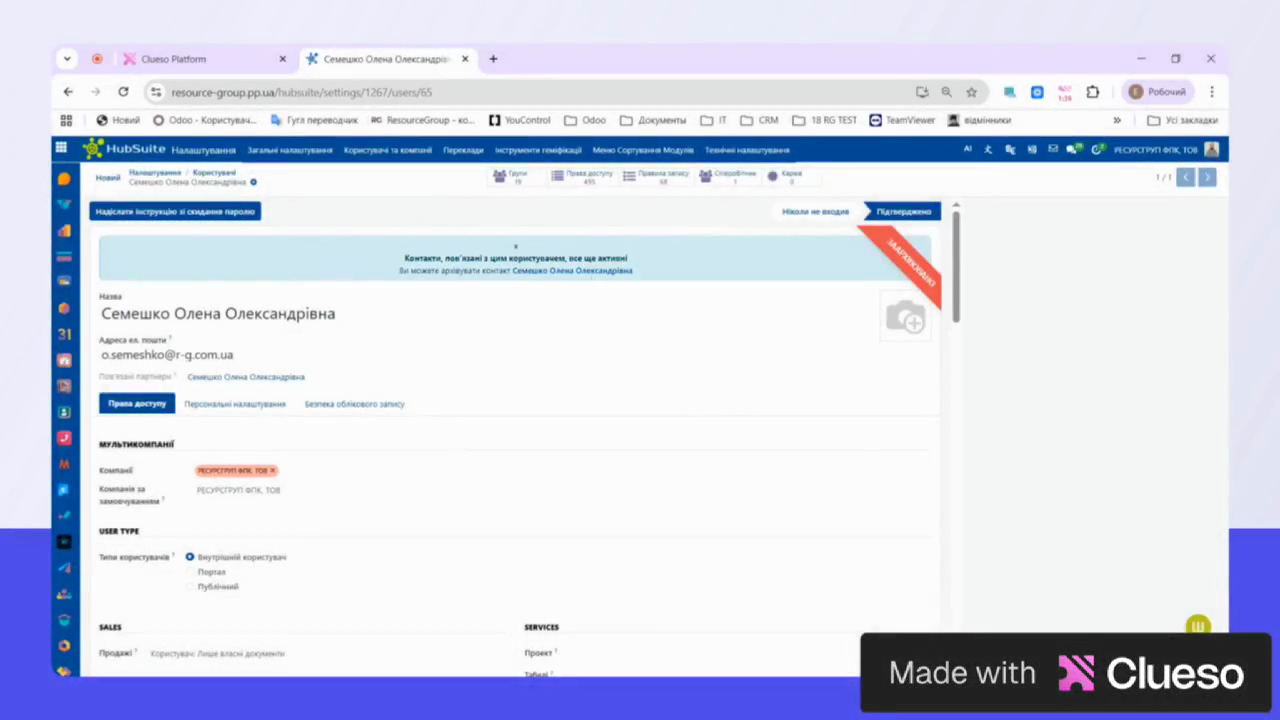Click the gear icon beside the user breadcrumb
Viewport: 1280px width, 720px height.
254,182
